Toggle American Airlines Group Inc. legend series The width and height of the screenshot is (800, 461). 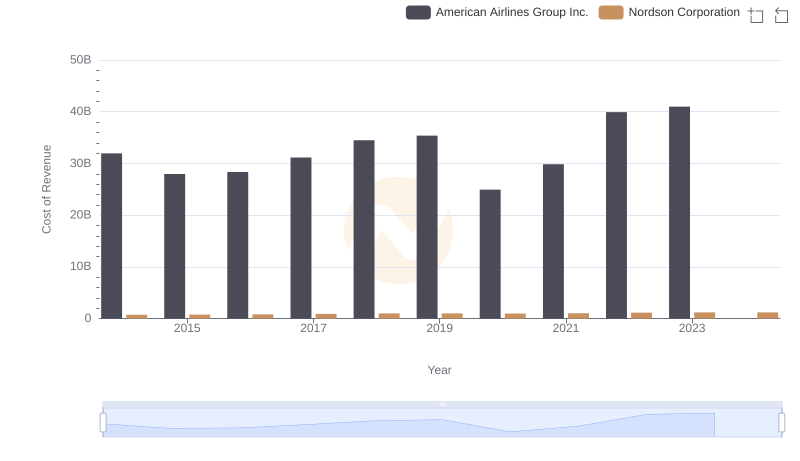[x=497, y=12]
